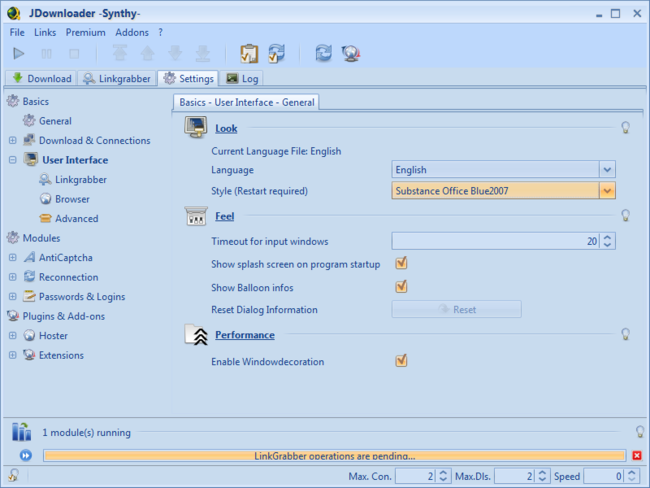
Task: Click the Speed limit input field
Action: [x=604, y=476]
